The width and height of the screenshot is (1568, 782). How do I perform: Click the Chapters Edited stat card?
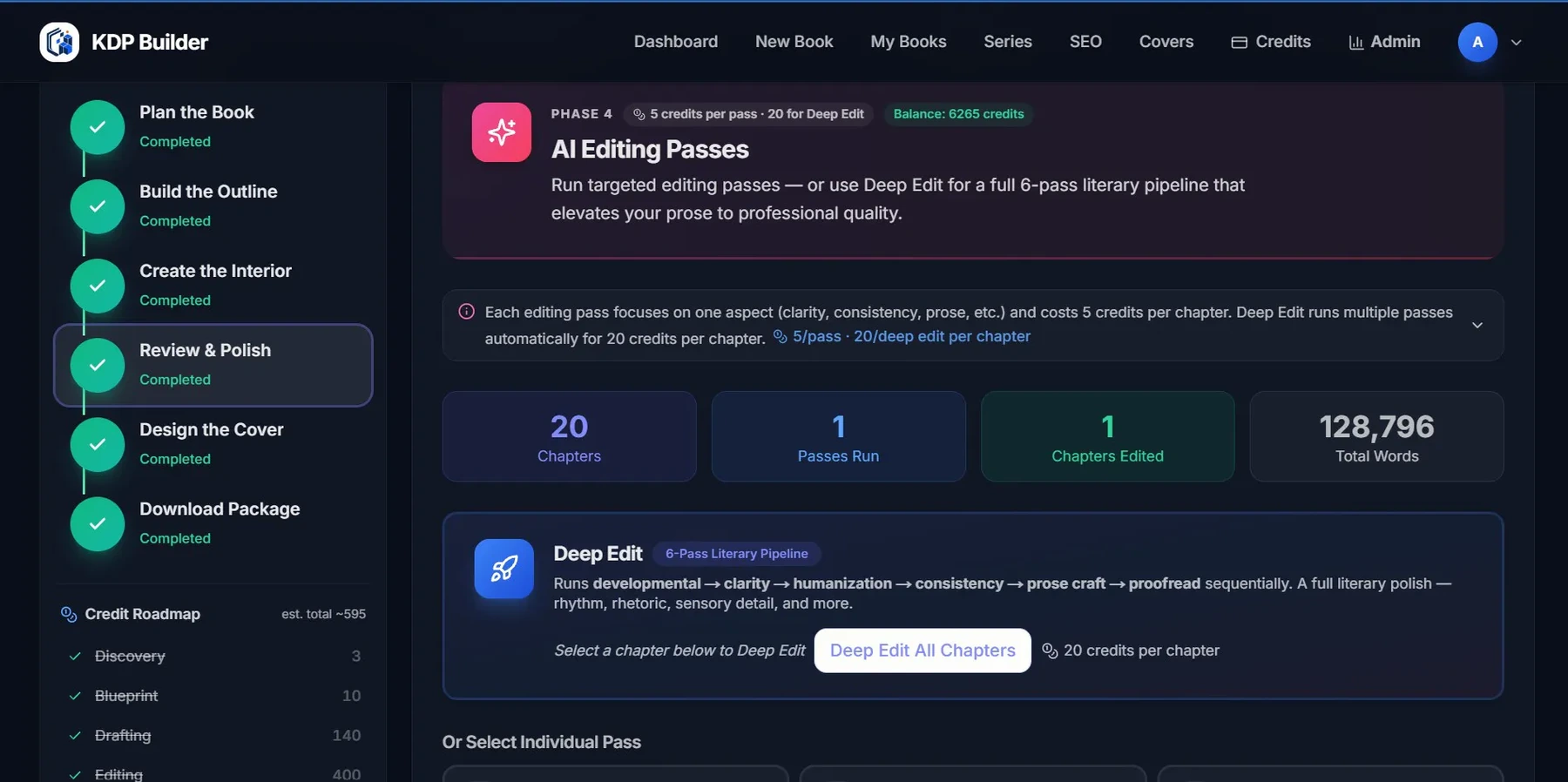tap(1107, 436)
